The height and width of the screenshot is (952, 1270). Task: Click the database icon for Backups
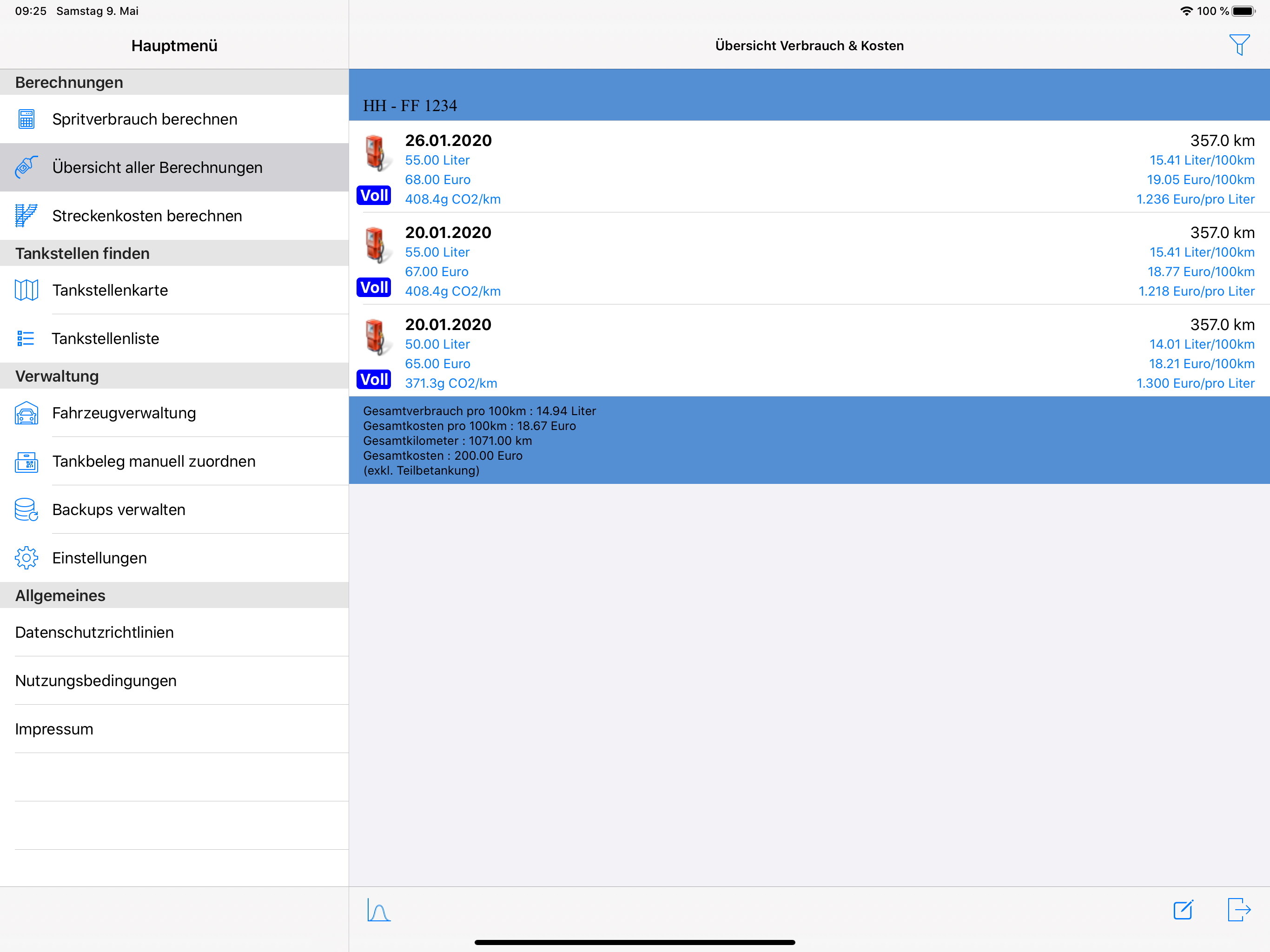pos(26,509)
